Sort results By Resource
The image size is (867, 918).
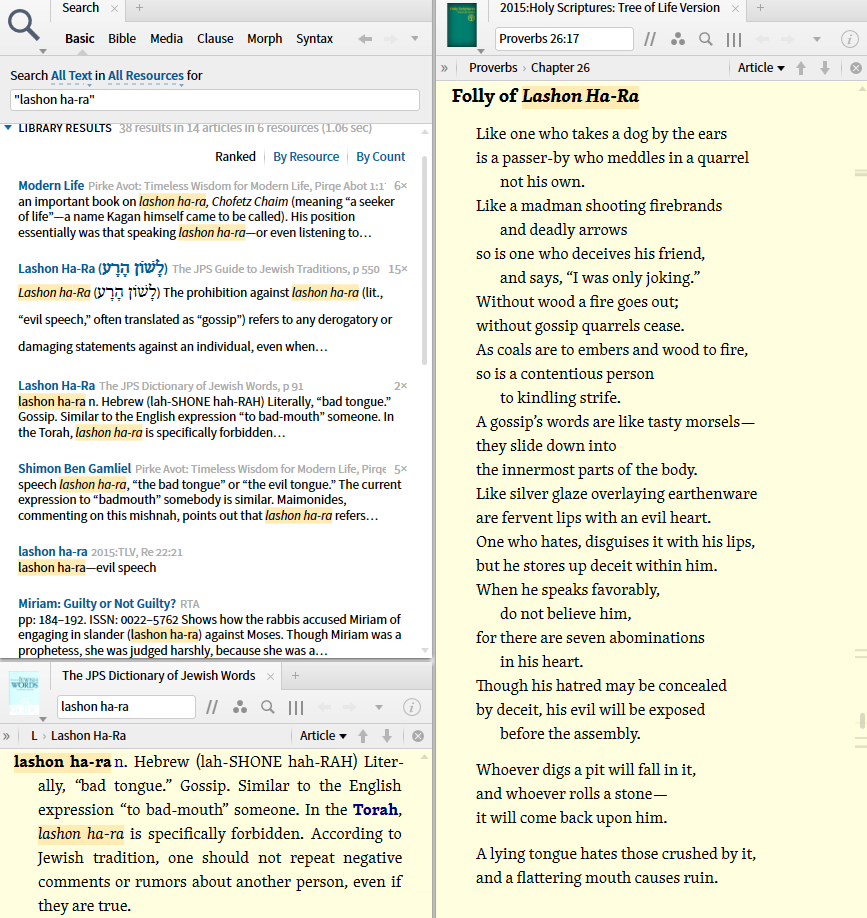[x=306, y=157]
